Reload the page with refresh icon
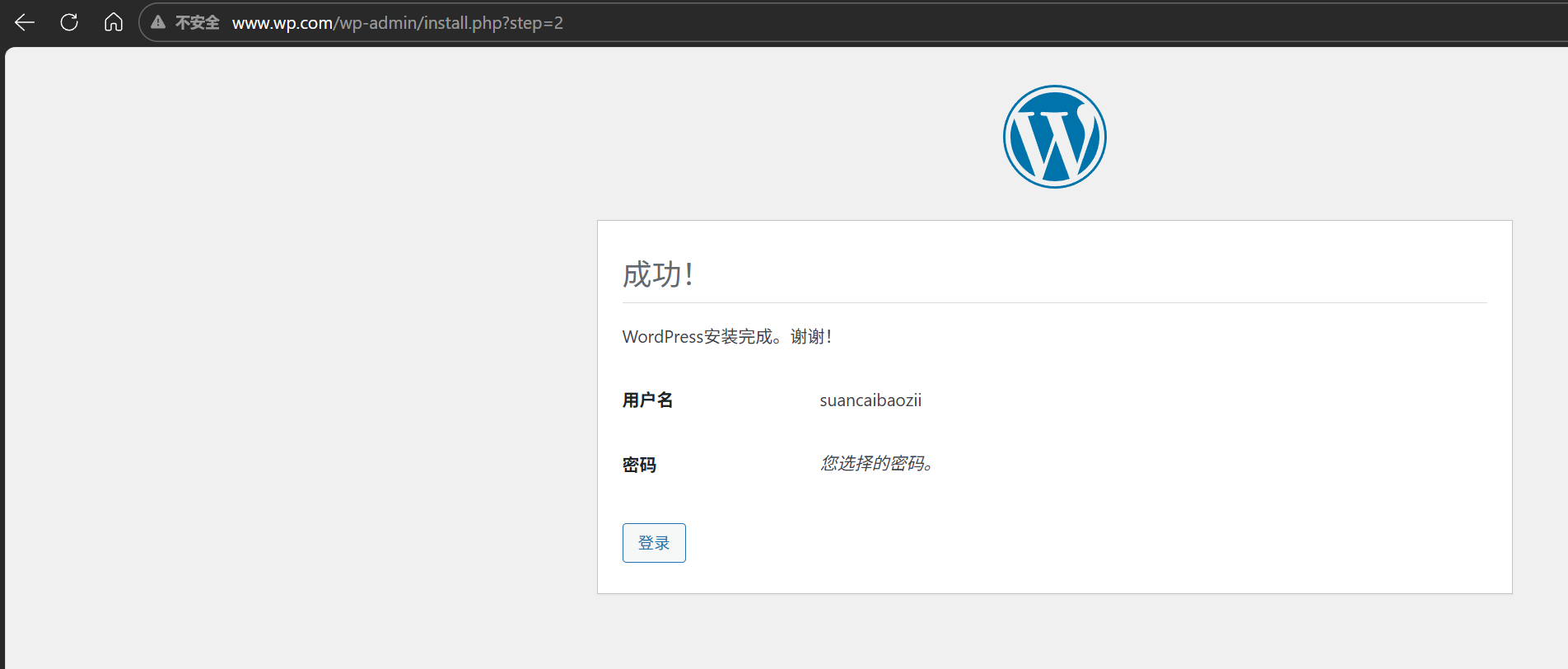This screenshot has width=1568, height=669. click(x=69, y=22)
